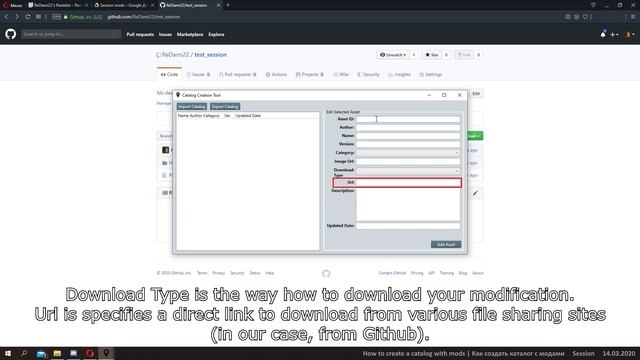This screenshot has height=360, width=640.
Task: Click the browser address bar URL
Action: pyautogui.click(x=144, y=17)
